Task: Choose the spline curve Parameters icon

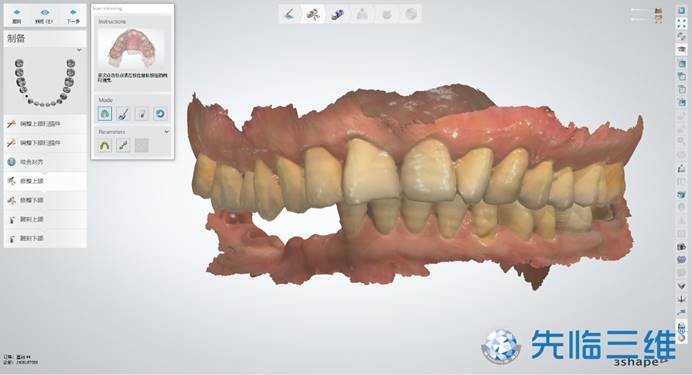Action: coord(124,145)
